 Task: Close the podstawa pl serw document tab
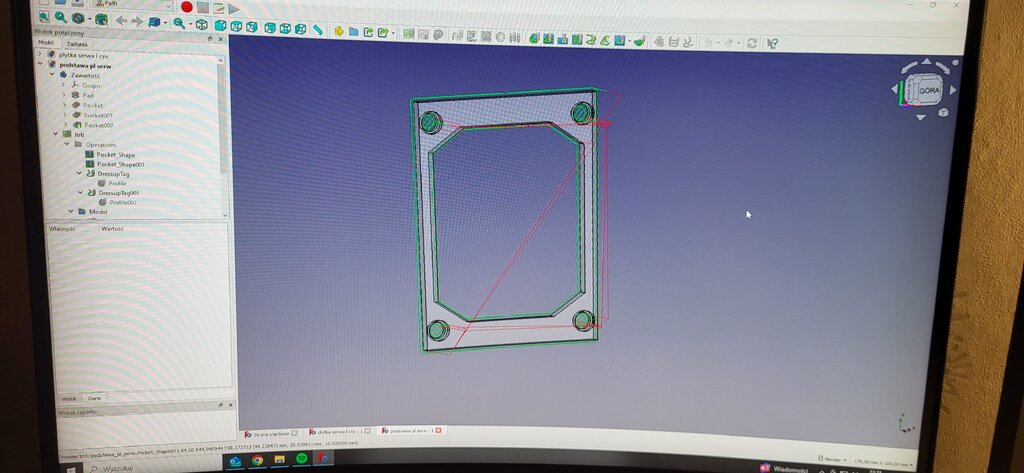pyautogui.click(x=437, y=430)
